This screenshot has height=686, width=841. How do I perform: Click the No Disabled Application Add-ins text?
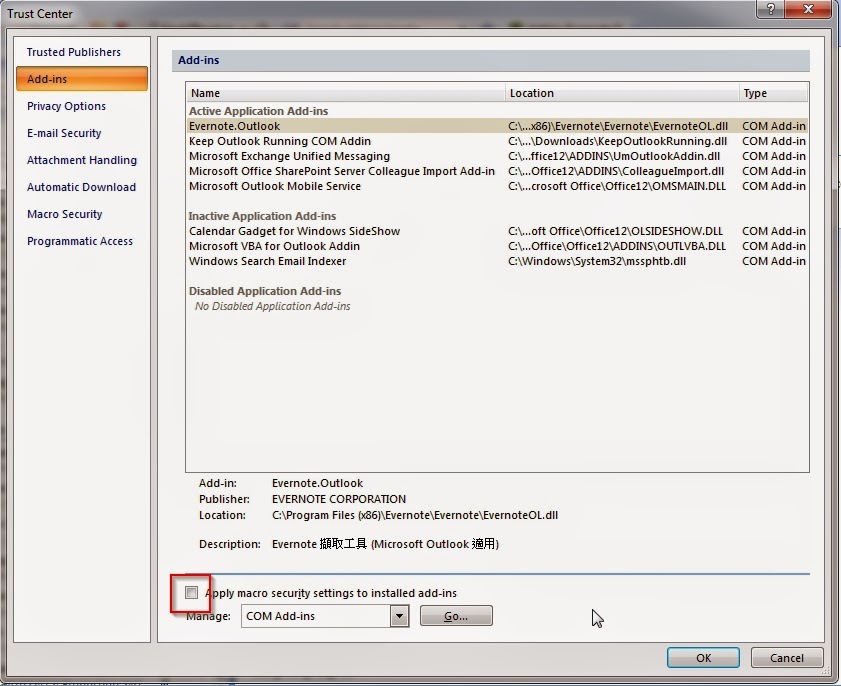272,306
